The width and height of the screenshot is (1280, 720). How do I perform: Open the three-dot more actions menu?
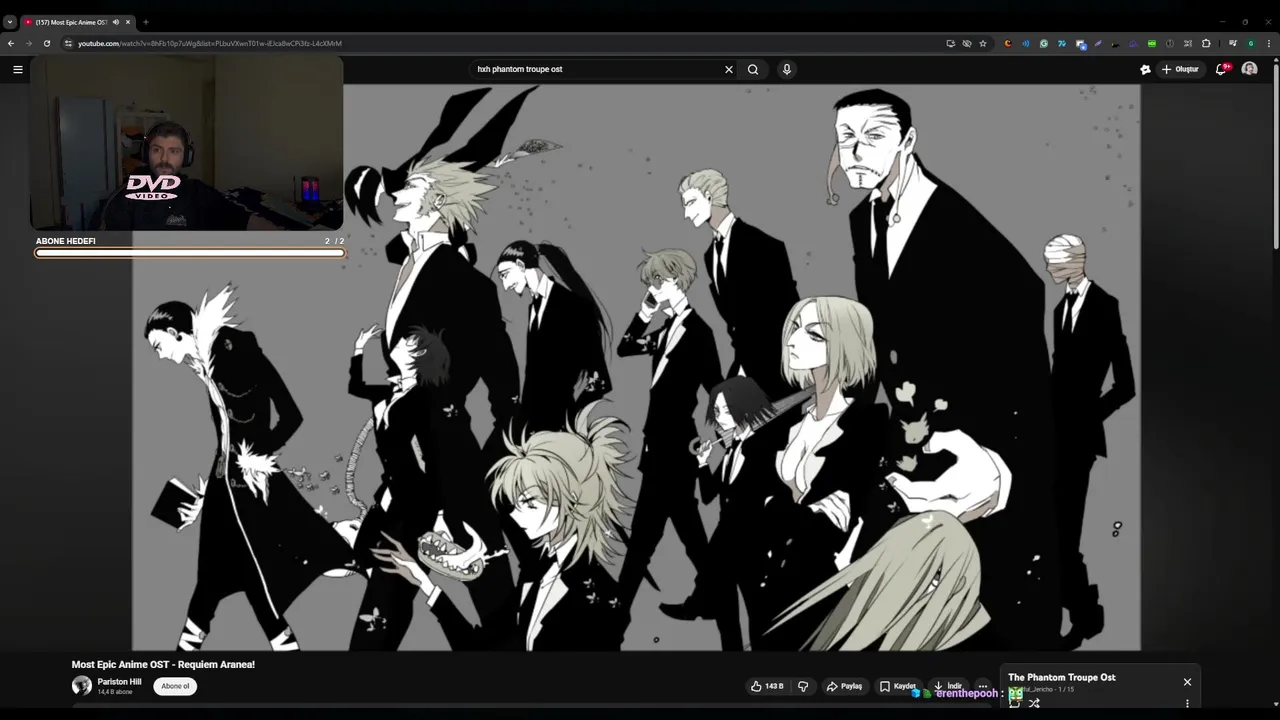click(x=982, y=686)
